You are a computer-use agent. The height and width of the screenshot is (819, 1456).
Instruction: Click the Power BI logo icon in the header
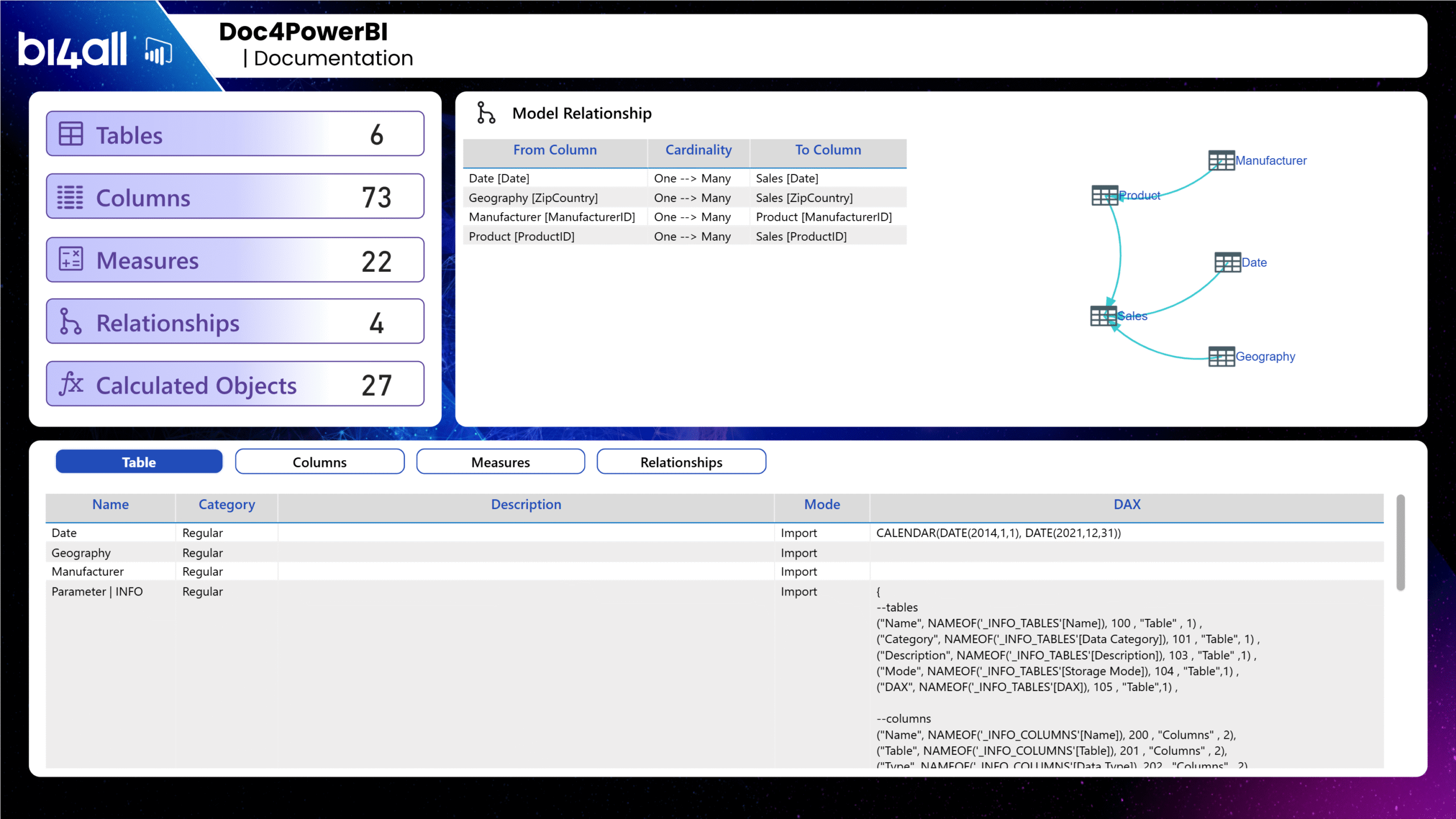(158, 52)
